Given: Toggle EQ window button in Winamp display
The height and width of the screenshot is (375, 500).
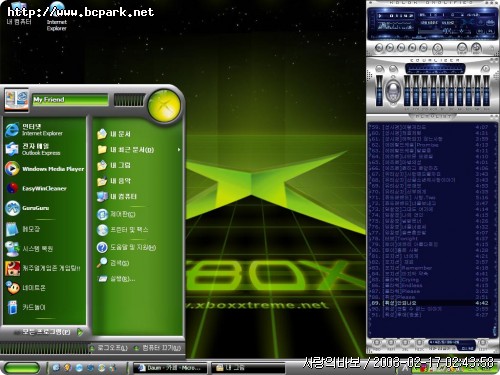Looking at the screenshot, I should coord(480,31).
